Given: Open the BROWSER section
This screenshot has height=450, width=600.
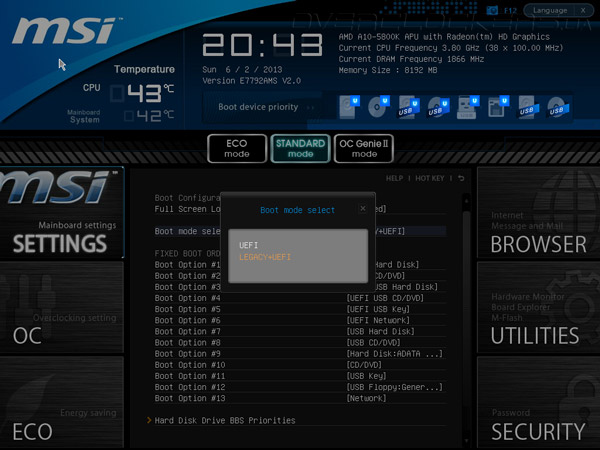Looking at the screenshot, I should pyautogui.click(x=538, y=213).
